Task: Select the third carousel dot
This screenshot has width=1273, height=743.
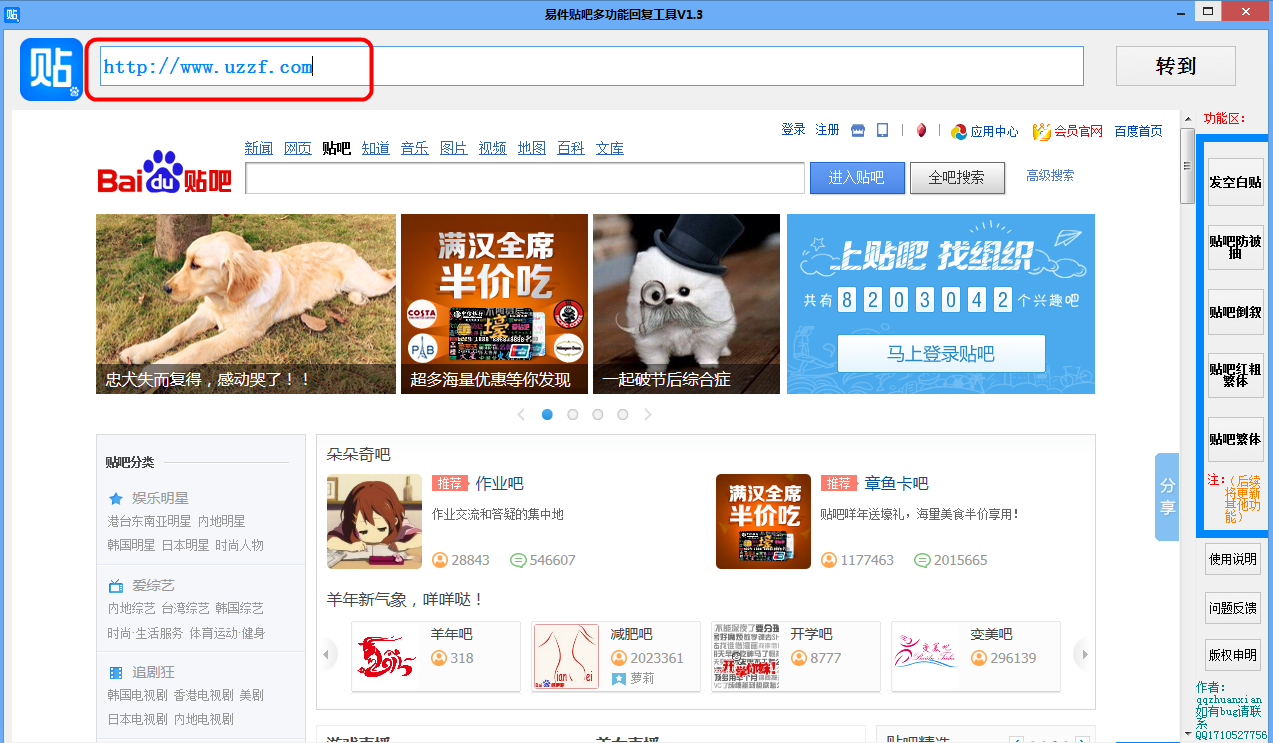Action: point(598,414)
